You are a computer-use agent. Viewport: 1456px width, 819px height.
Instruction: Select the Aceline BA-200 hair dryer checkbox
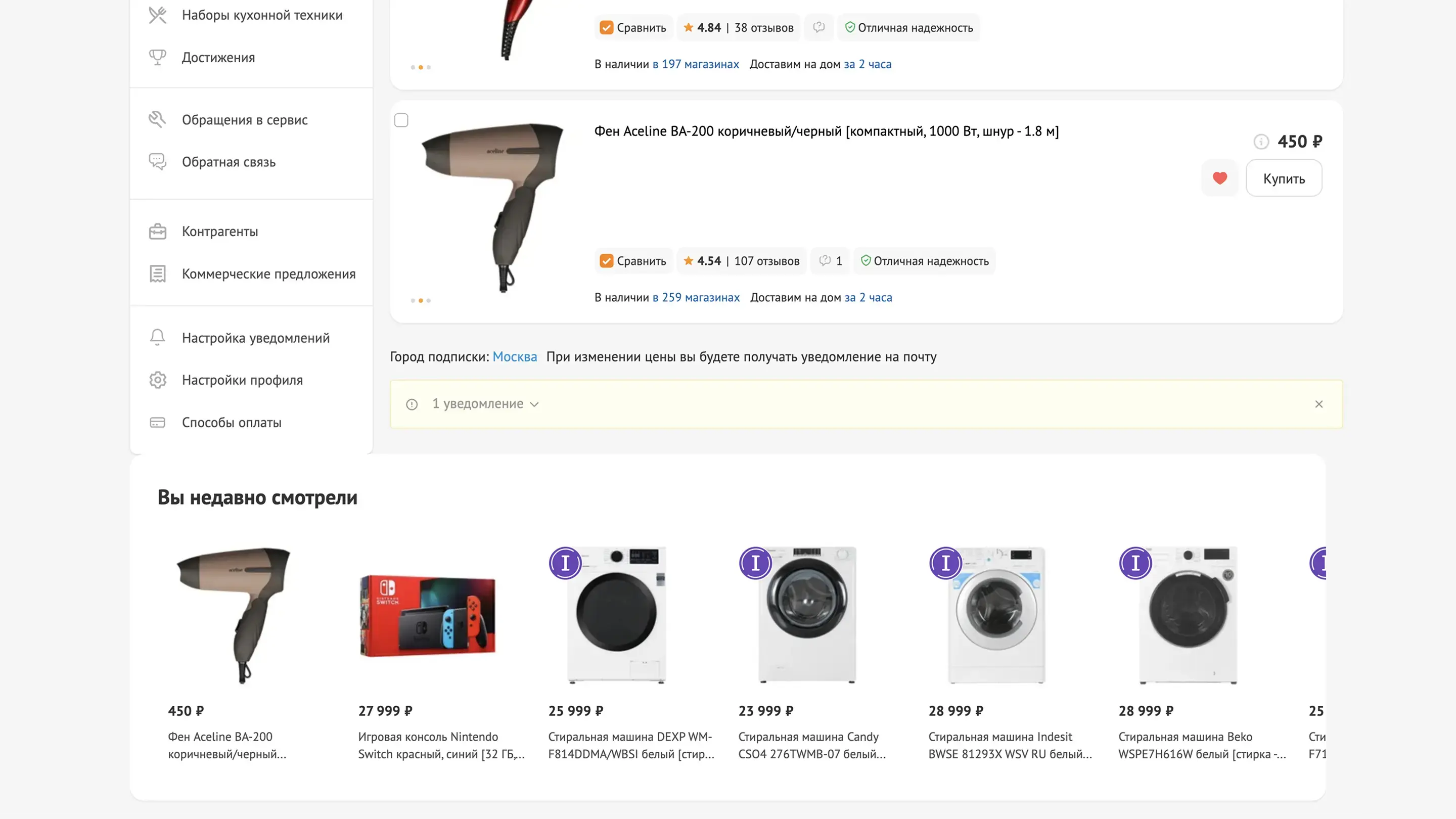[x=401, y=120]
